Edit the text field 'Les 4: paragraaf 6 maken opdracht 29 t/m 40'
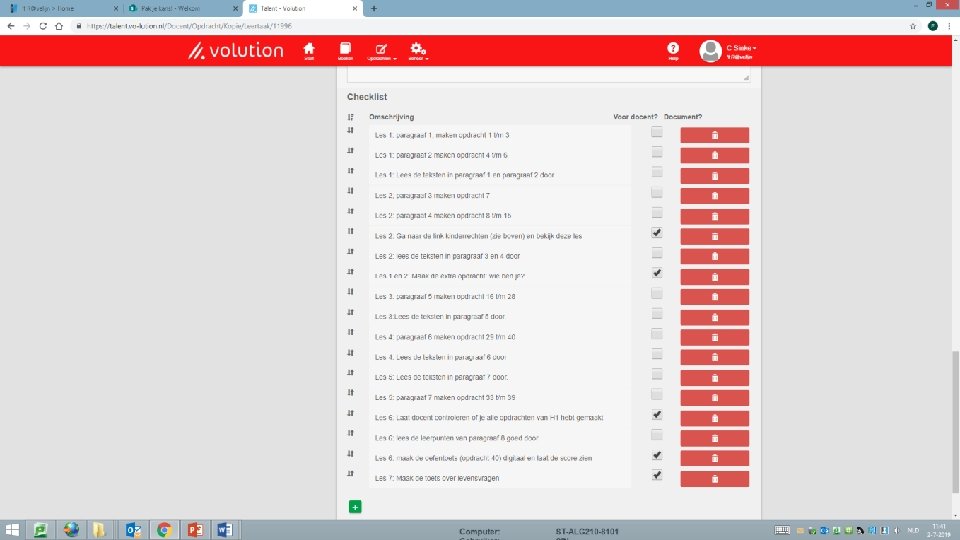 click(500, 337)
